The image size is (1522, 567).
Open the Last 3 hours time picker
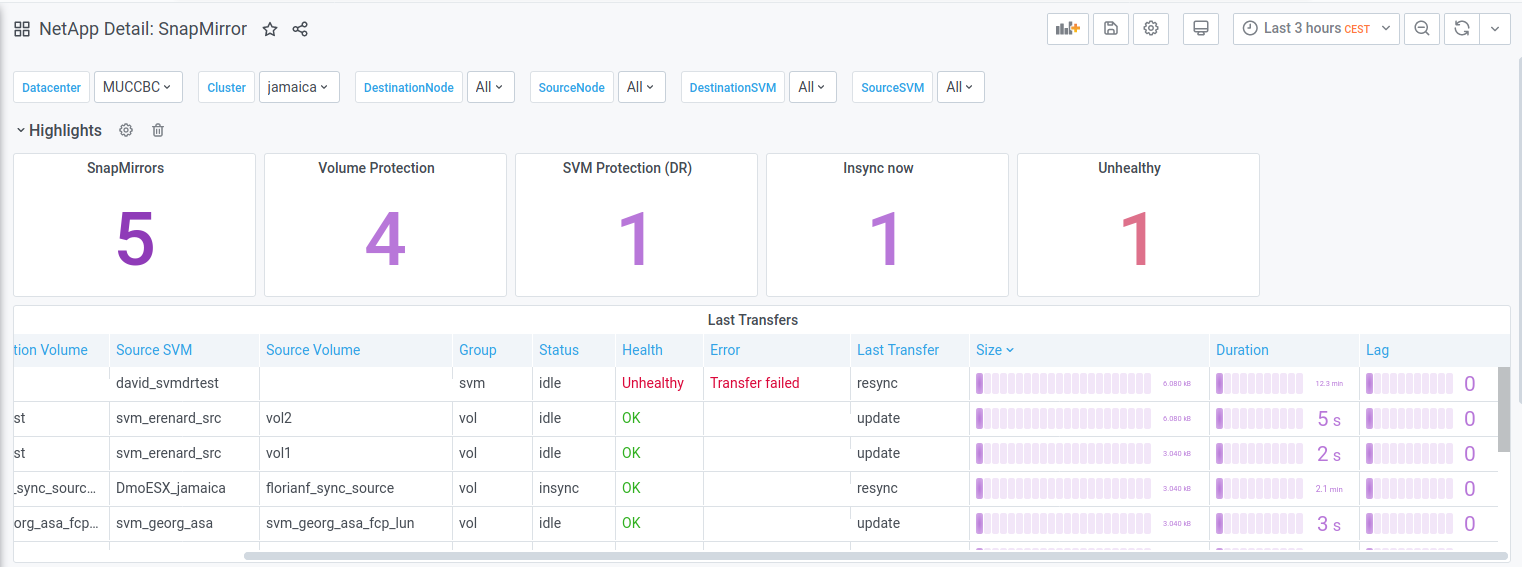[x=1315, y=29]
